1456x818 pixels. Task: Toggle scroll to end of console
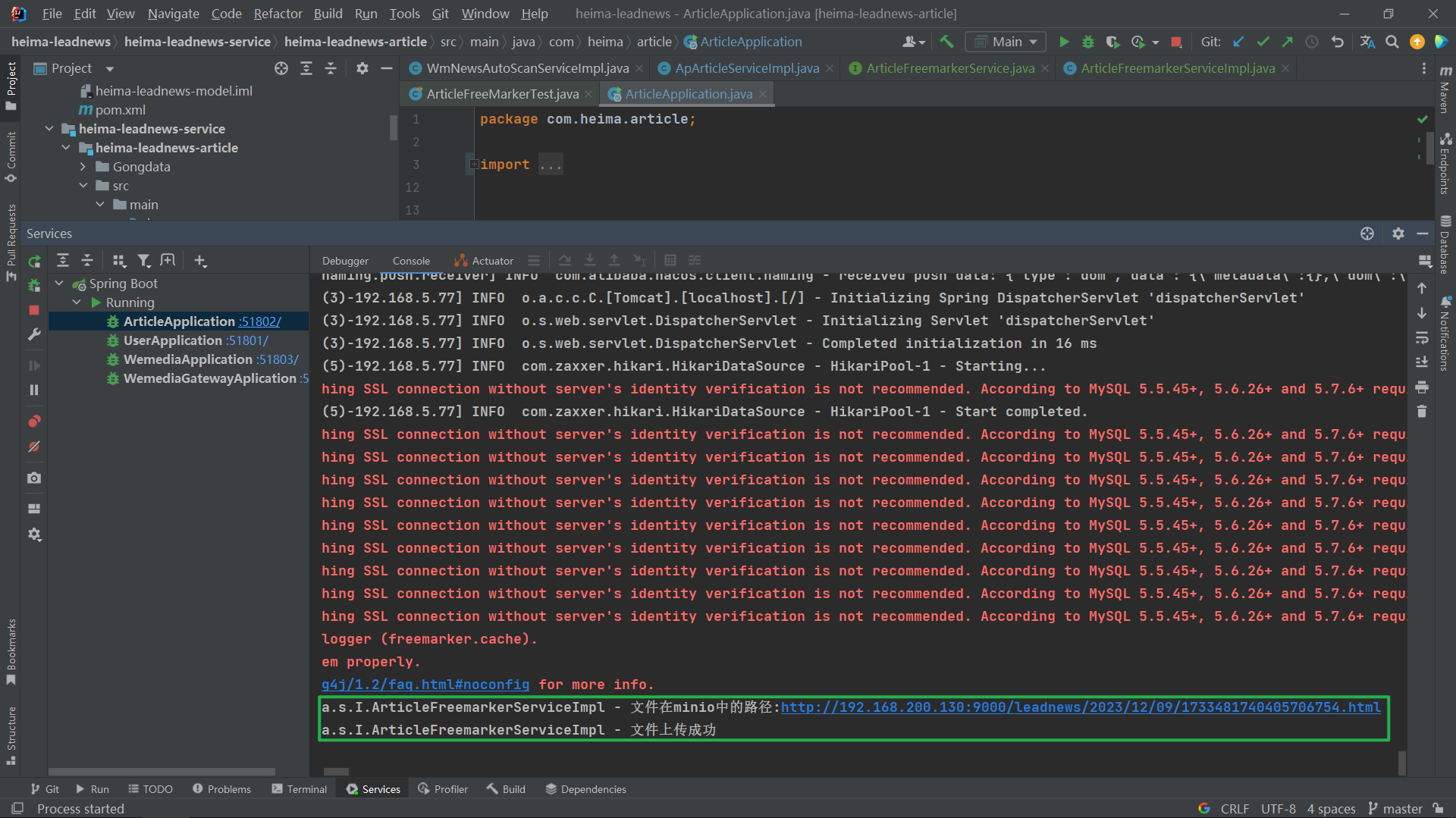1422,362
